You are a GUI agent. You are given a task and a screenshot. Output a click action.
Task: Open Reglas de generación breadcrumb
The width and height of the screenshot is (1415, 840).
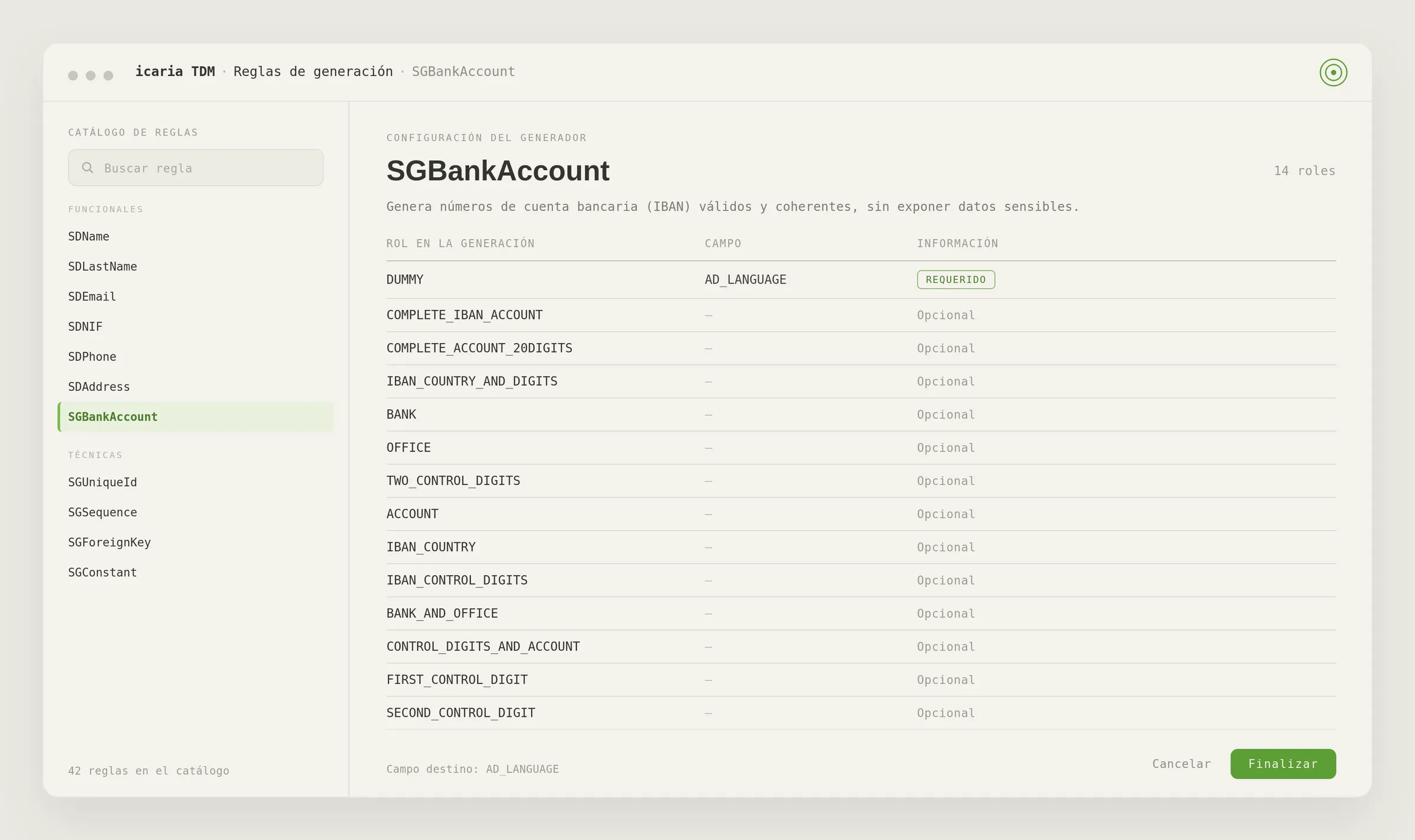313,72
